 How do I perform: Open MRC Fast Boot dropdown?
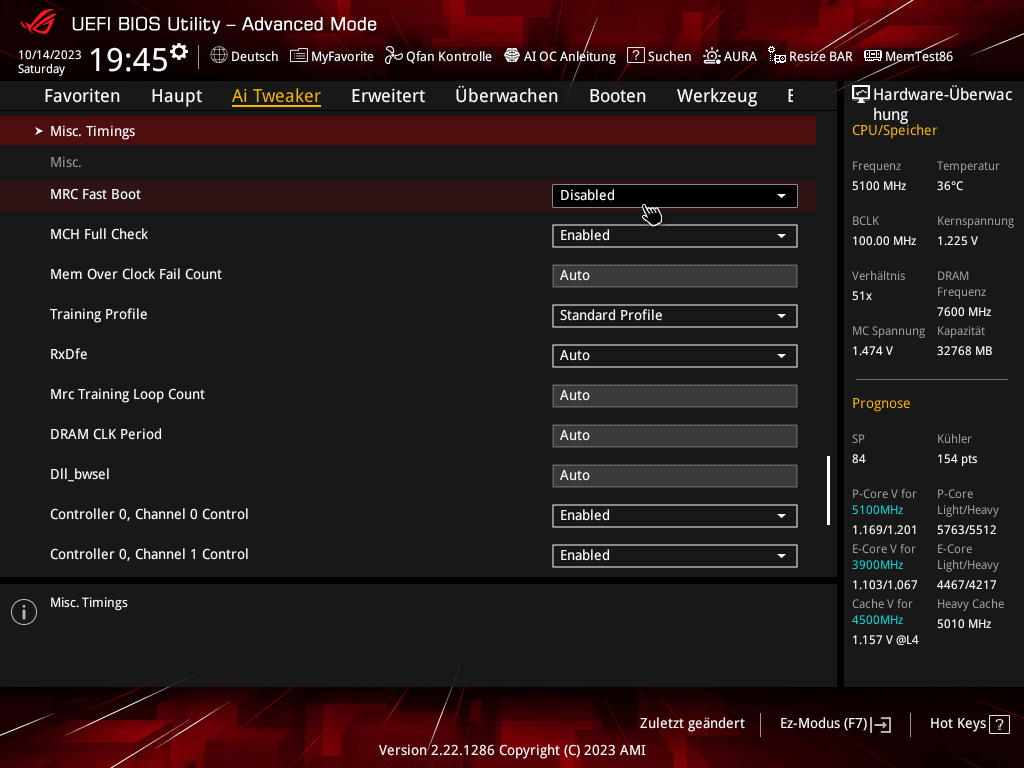[x=675, y=196]
